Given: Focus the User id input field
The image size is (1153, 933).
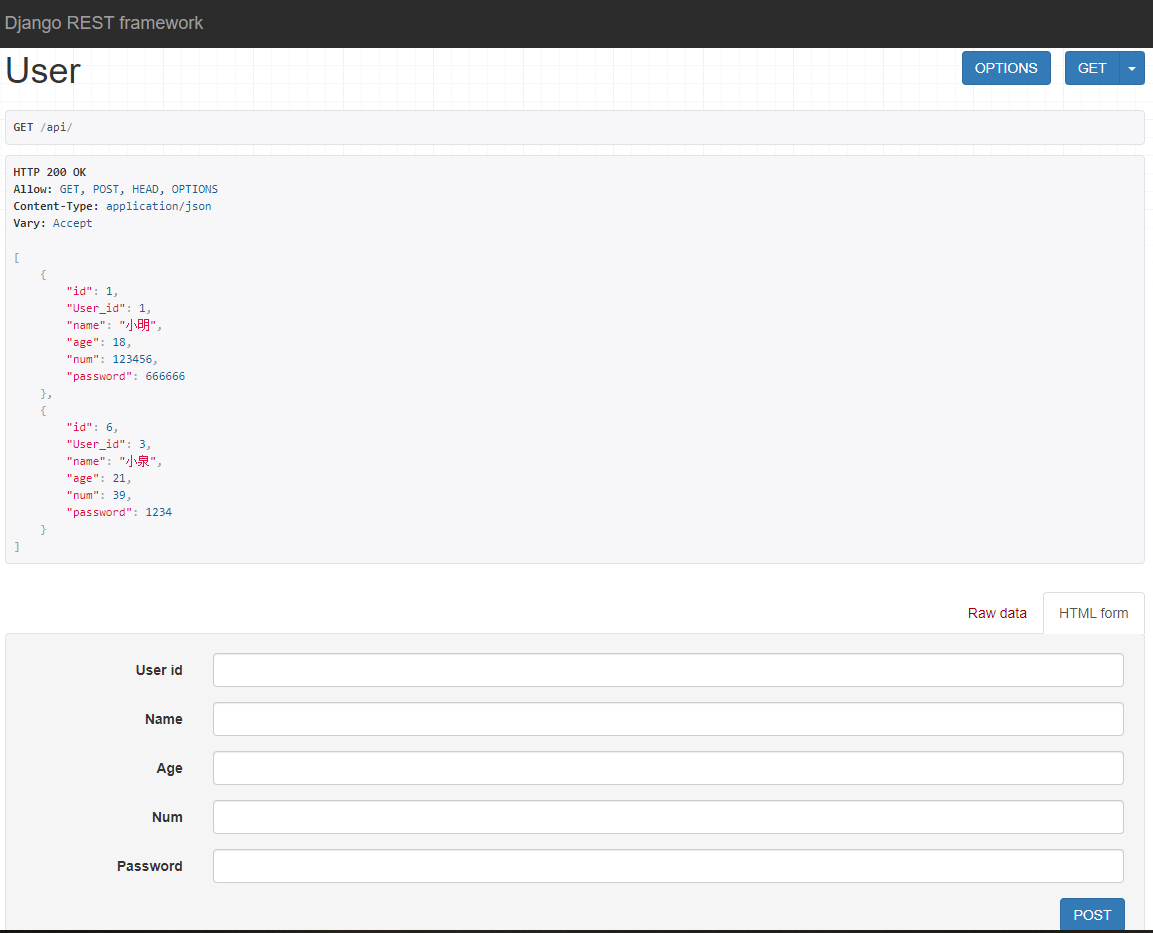Looking at the screenshot, I should 668,670.
